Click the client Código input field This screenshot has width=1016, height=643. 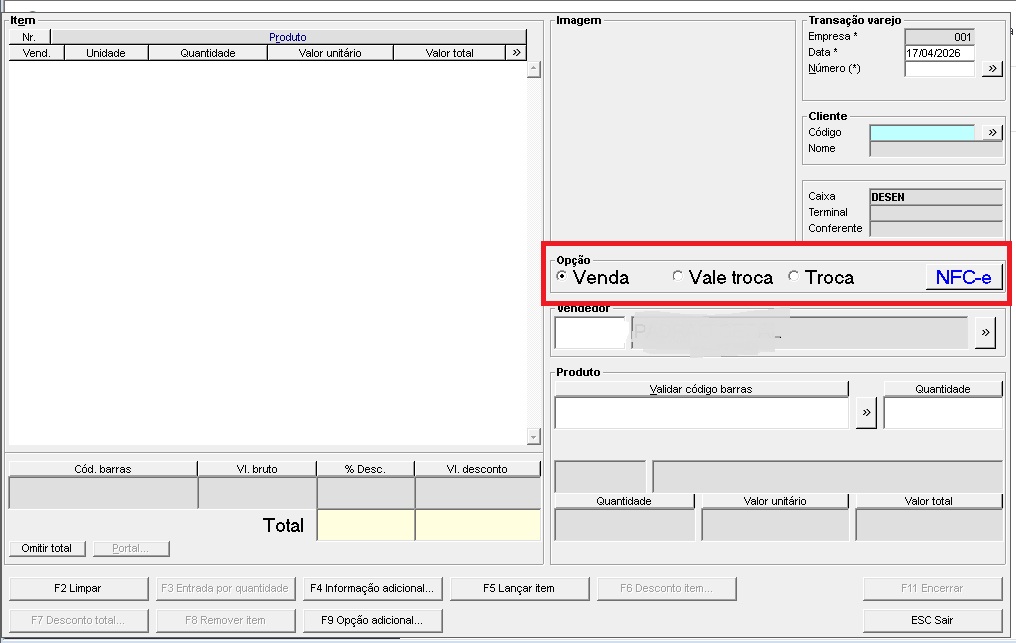point(922,132)
